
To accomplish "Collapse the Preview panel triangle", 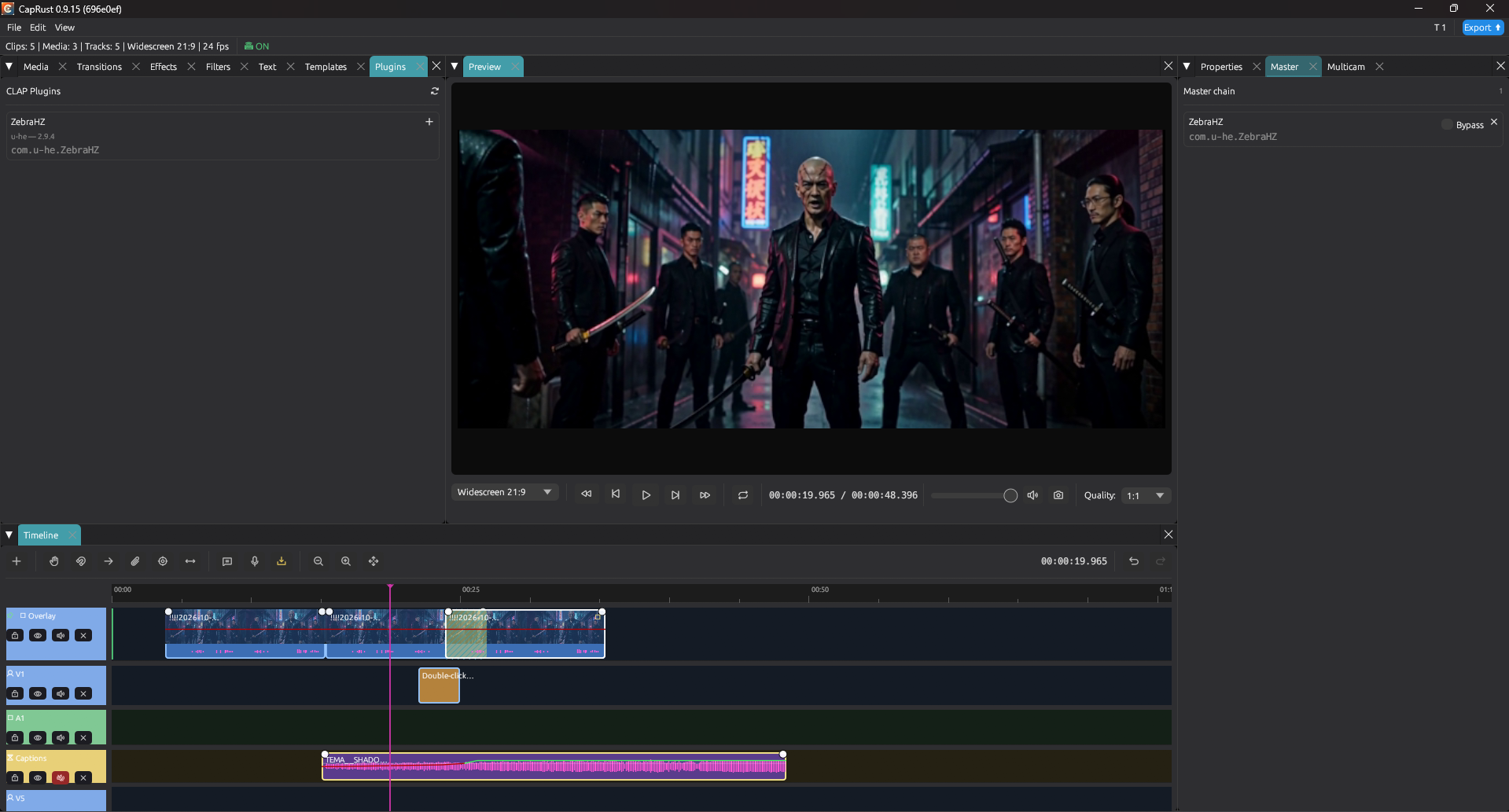I will [455, 66].
